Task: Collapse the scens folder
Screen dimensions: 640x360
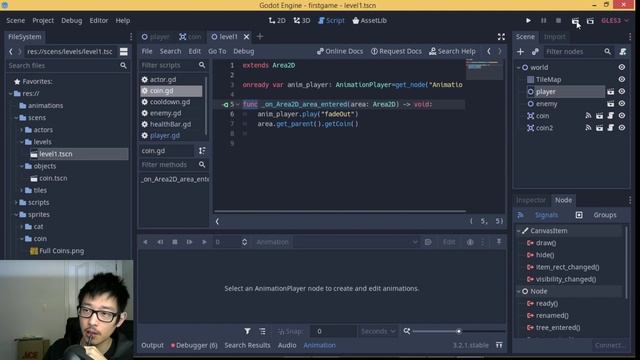Action: coord(16,118)
